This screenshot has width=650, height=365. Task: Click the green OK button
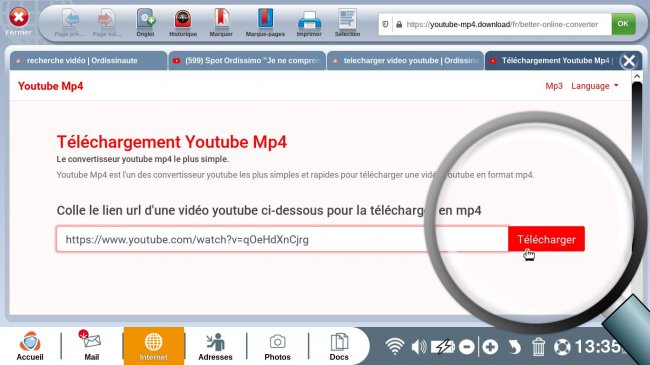click(623, 24)
